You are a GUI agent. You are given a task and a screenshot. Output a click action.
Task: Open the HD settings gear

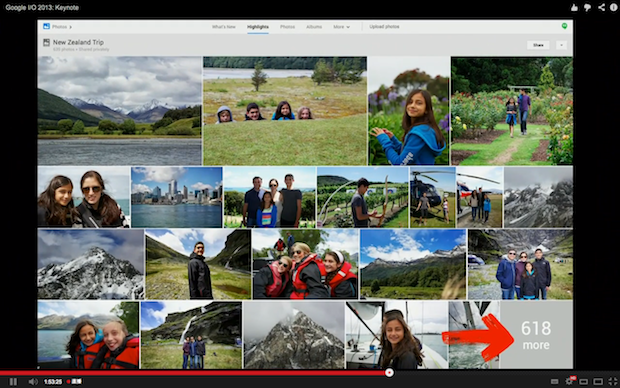[570, 381]
